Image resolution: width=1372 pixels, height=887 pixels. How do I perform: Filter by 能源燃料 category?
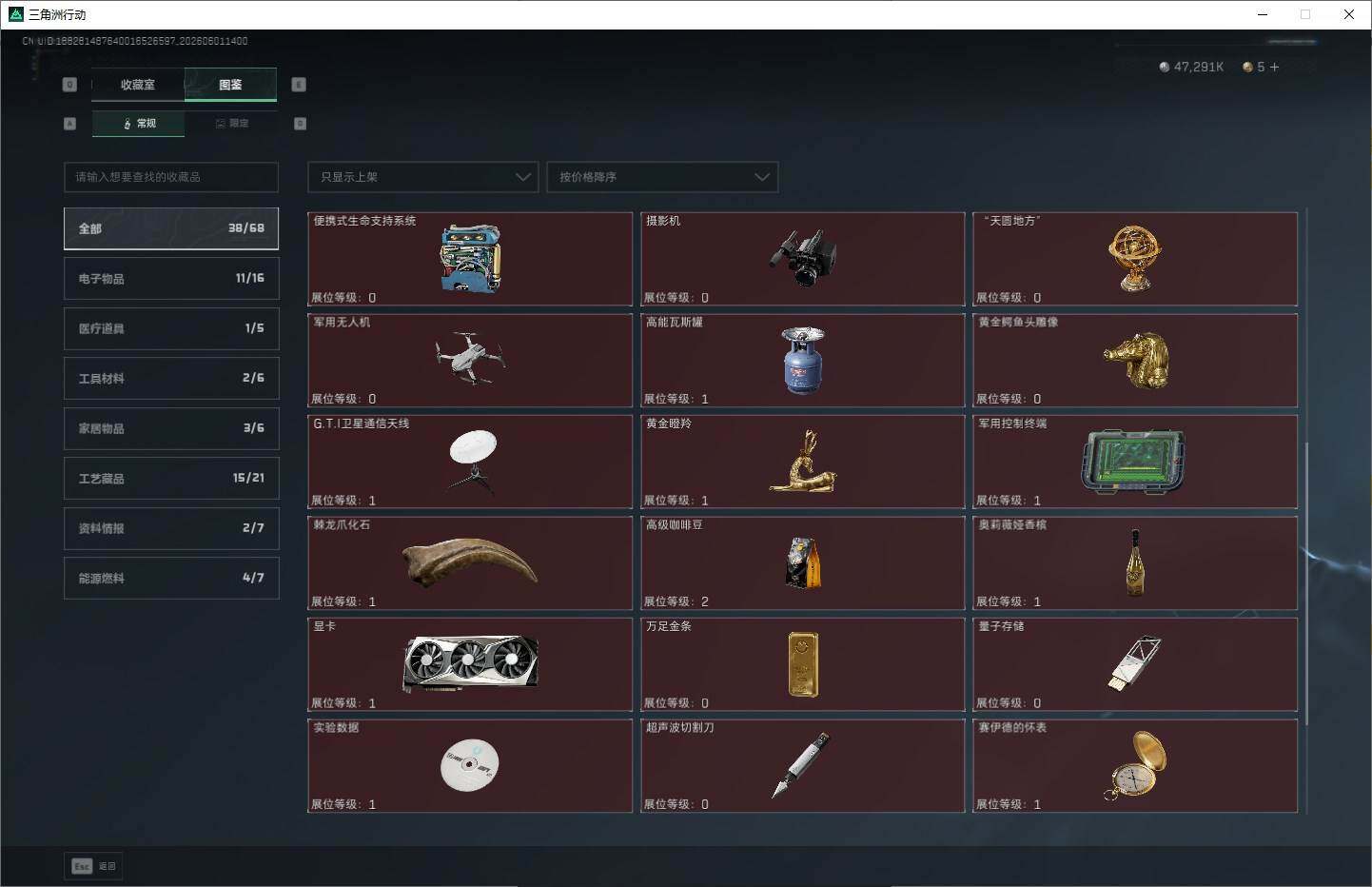(171, 579)
